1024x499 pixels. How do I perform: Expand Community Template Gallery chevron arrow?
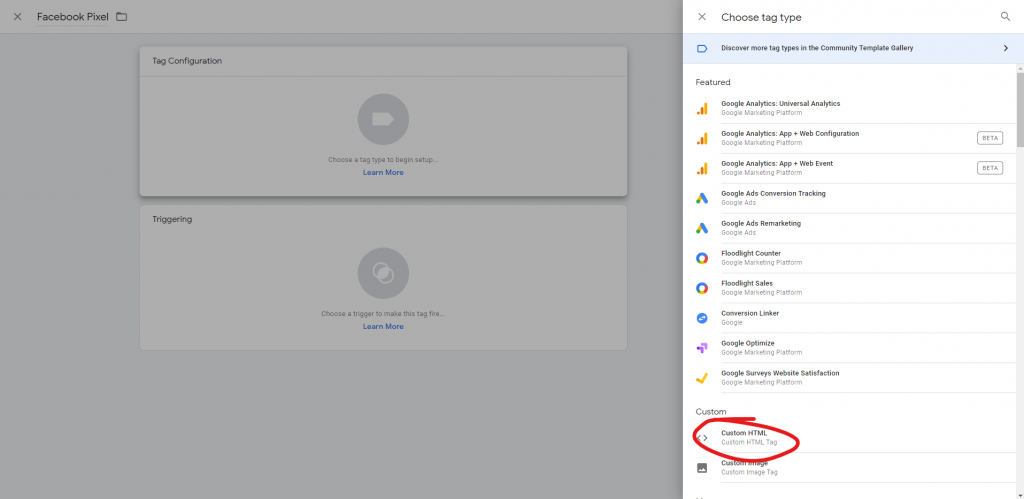(x=1006, y=48)
